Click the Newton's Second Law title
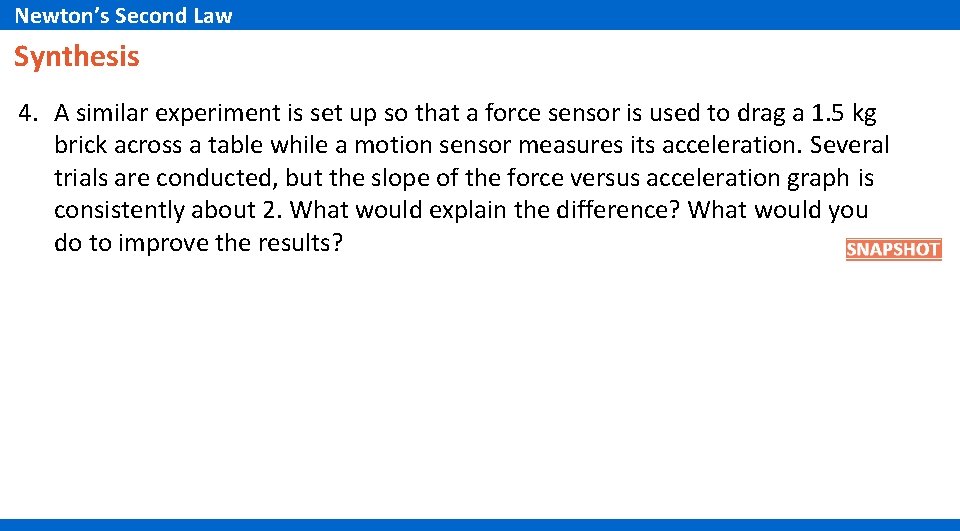 click(123, 15)
